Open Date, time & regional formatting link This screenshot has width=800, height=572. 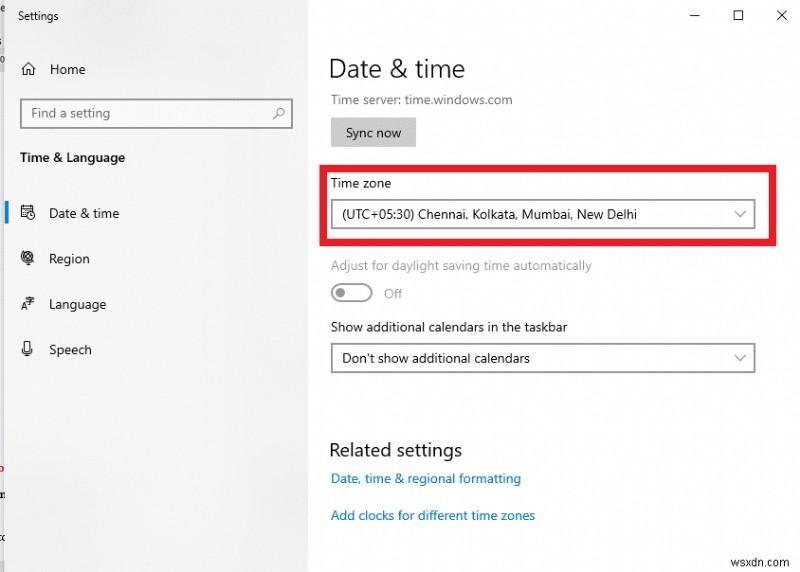tap(426, 479)
